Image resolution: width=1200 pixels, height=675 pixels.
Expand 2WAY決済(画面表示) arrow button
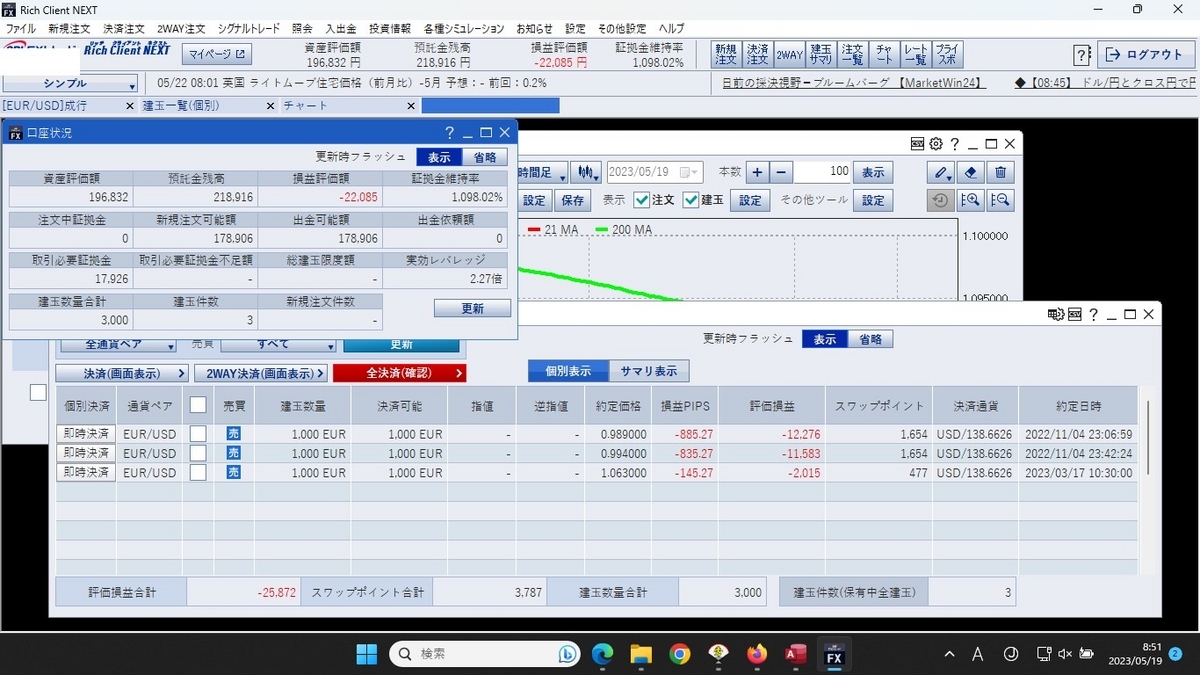click(x=261, y=373)
